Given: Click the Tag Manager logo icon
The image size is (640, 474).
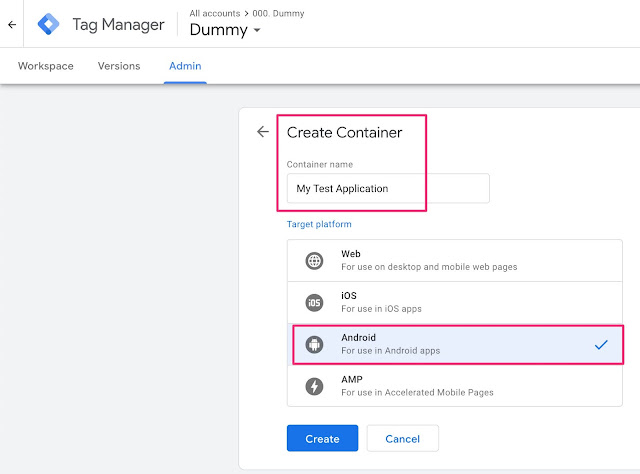Looking at the screenshot, I should [x=48, y=25].
